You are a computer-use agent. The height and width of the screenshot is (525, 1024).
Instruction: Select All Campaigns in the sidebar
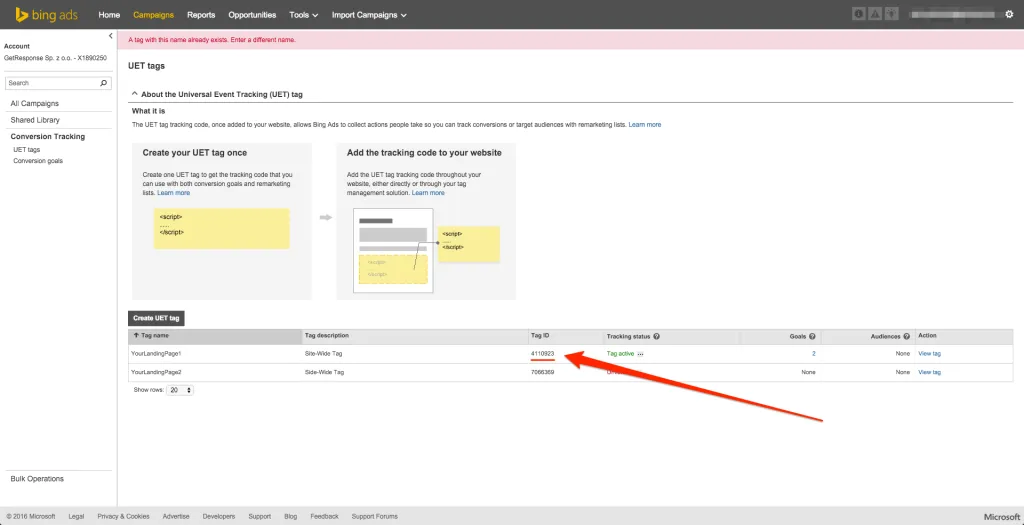coord(35,103)
